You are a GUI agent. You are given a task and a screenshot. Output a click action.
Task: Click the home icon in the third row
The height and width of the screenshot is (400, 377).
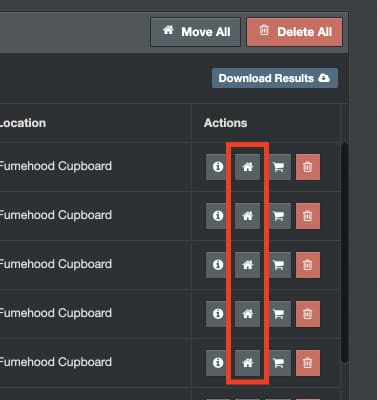click(247, 265)
